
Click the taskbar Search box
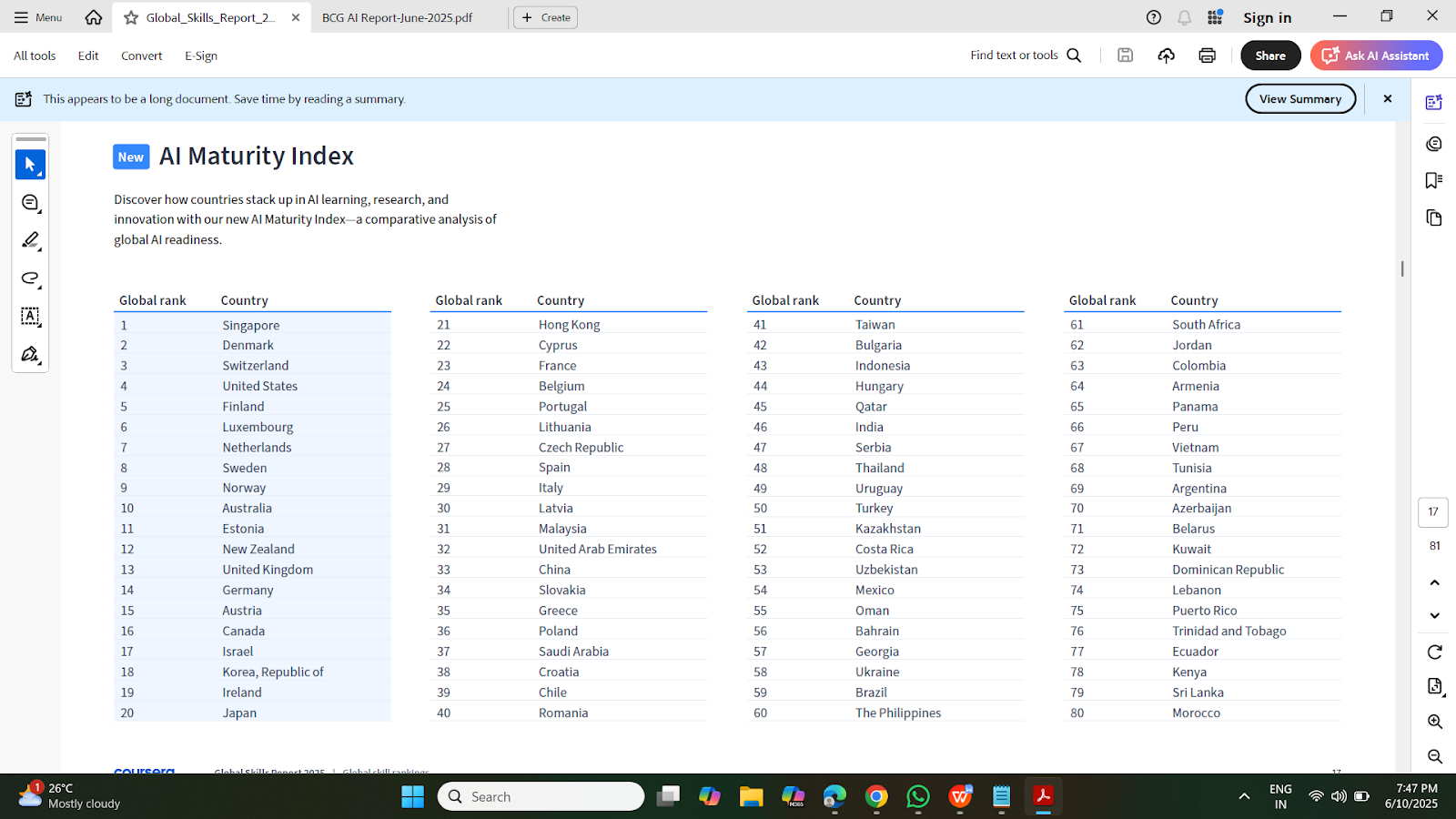541,796
